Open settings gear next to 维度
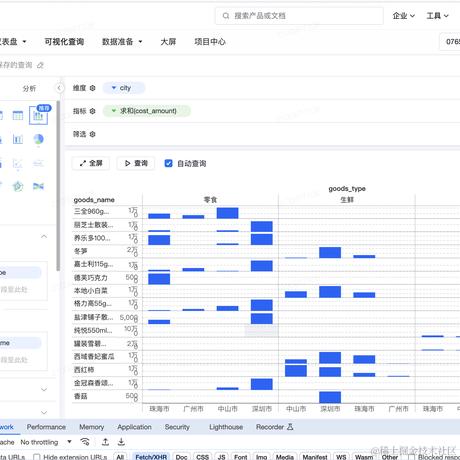460x460 pixels. (x=92, y=88)
